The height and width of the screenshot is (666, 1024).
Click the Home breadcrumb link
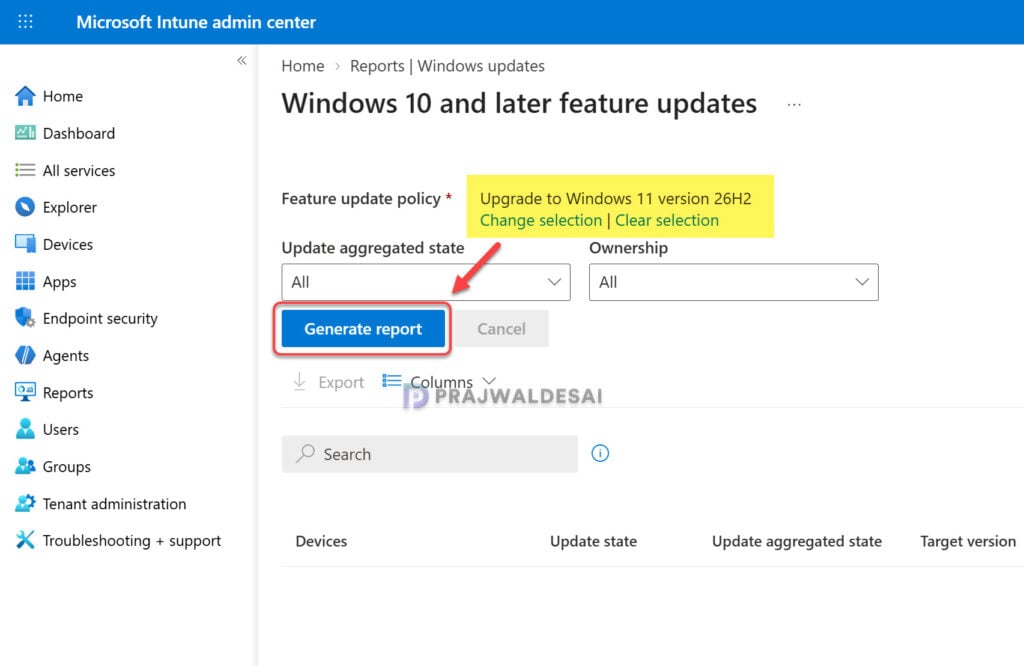[302, 66]
